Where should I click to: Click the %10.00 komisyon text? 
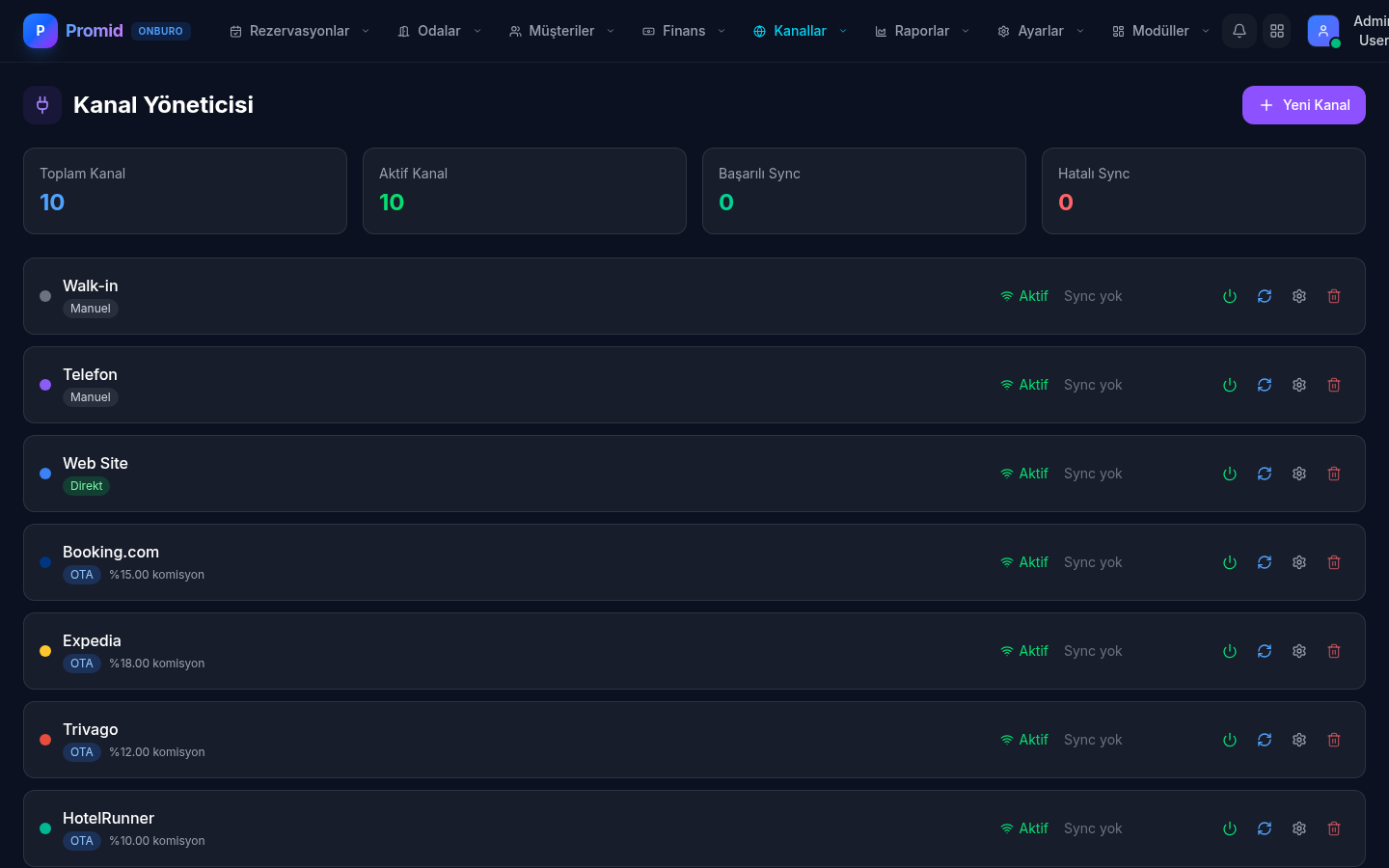[x=157, y=841]
